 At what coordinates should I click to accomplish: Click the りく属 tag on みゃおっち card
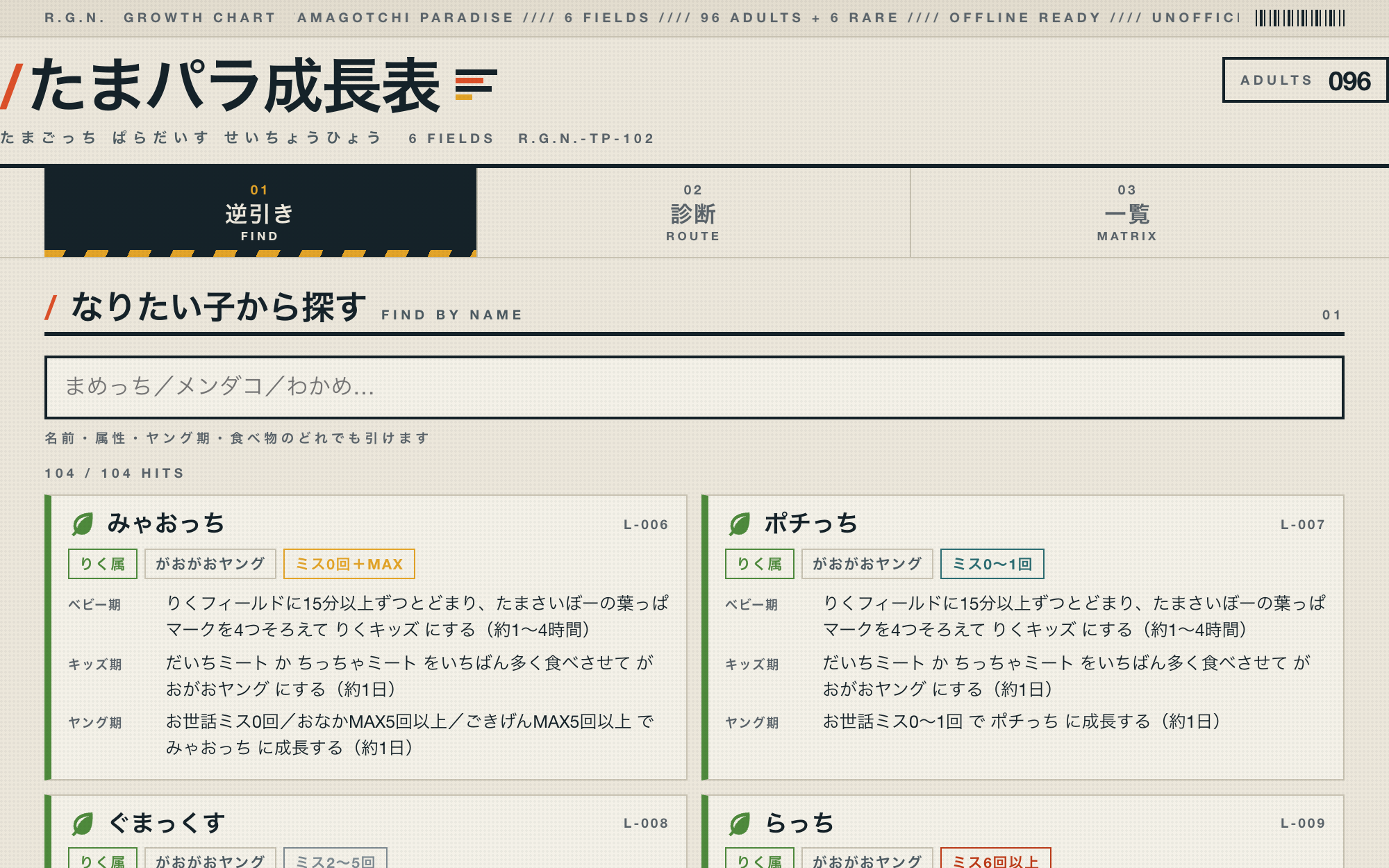(x=103, y=564)
